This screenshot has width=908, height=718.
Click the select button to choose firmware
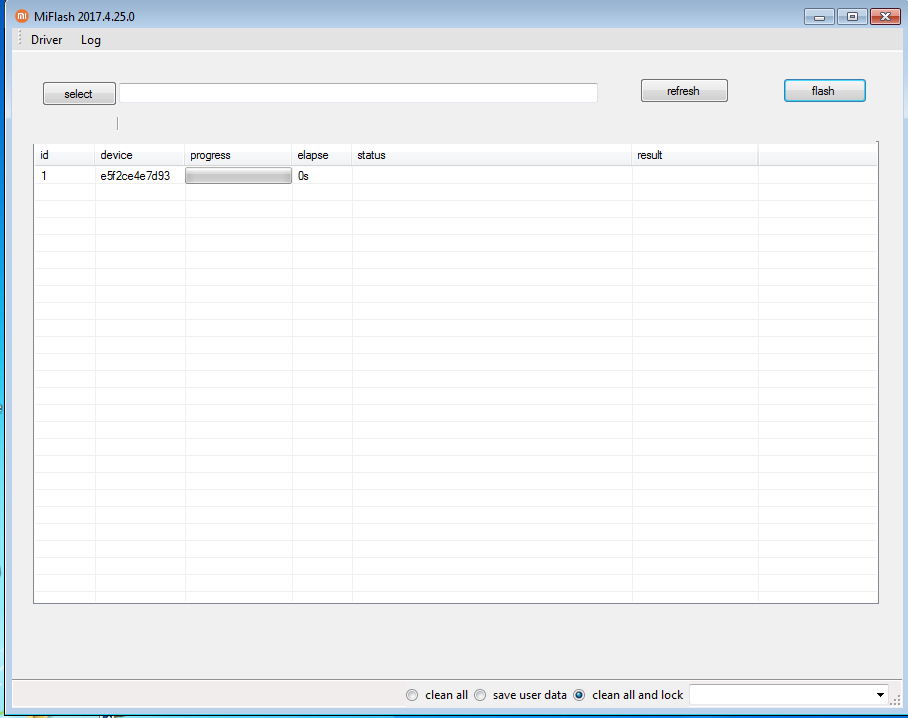coord(79,94)
